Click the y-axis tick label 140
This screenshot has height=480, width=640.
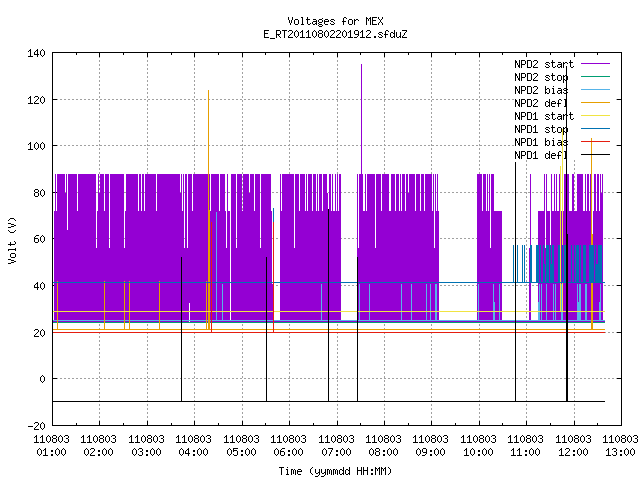(36, 53)
